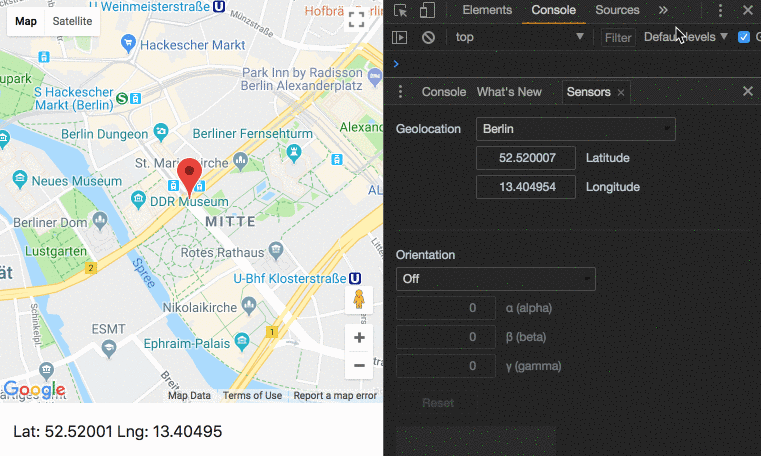Close the DevTools panel
Screen dimensions: 761x456
pos(748,10)
